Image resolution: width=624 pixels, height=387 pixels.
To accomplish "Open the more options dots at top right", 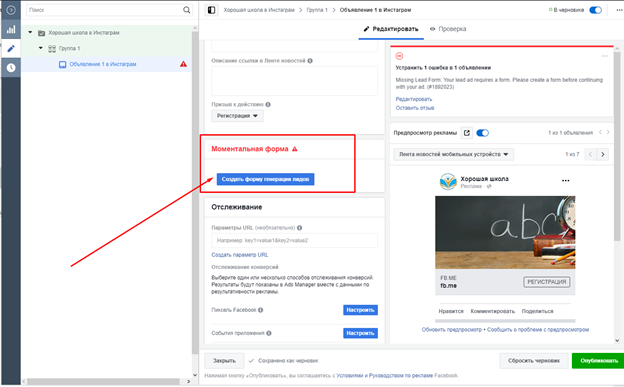I will 619,10.
